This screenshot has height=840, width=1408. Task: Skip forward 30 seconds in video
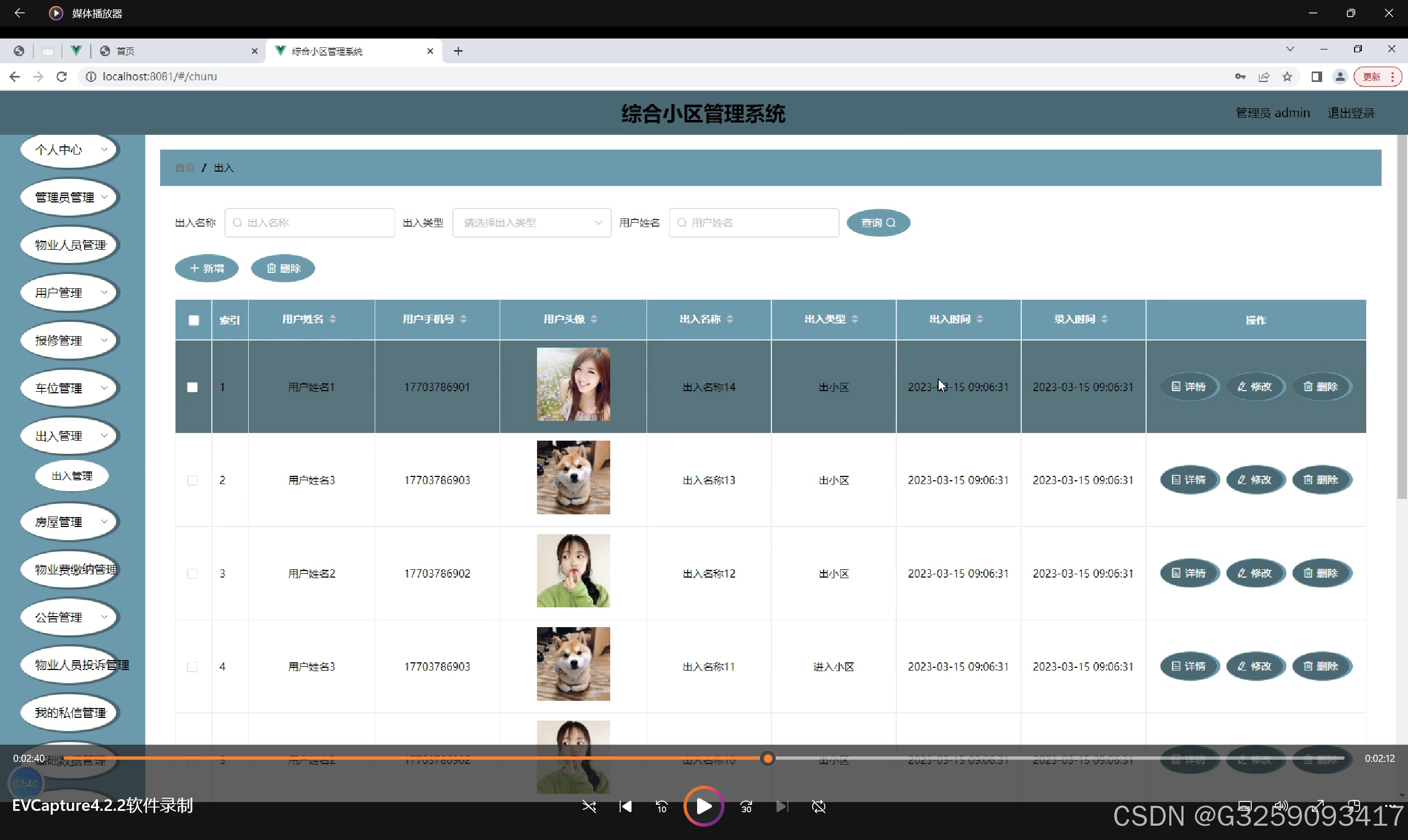[x=746, y=806]
